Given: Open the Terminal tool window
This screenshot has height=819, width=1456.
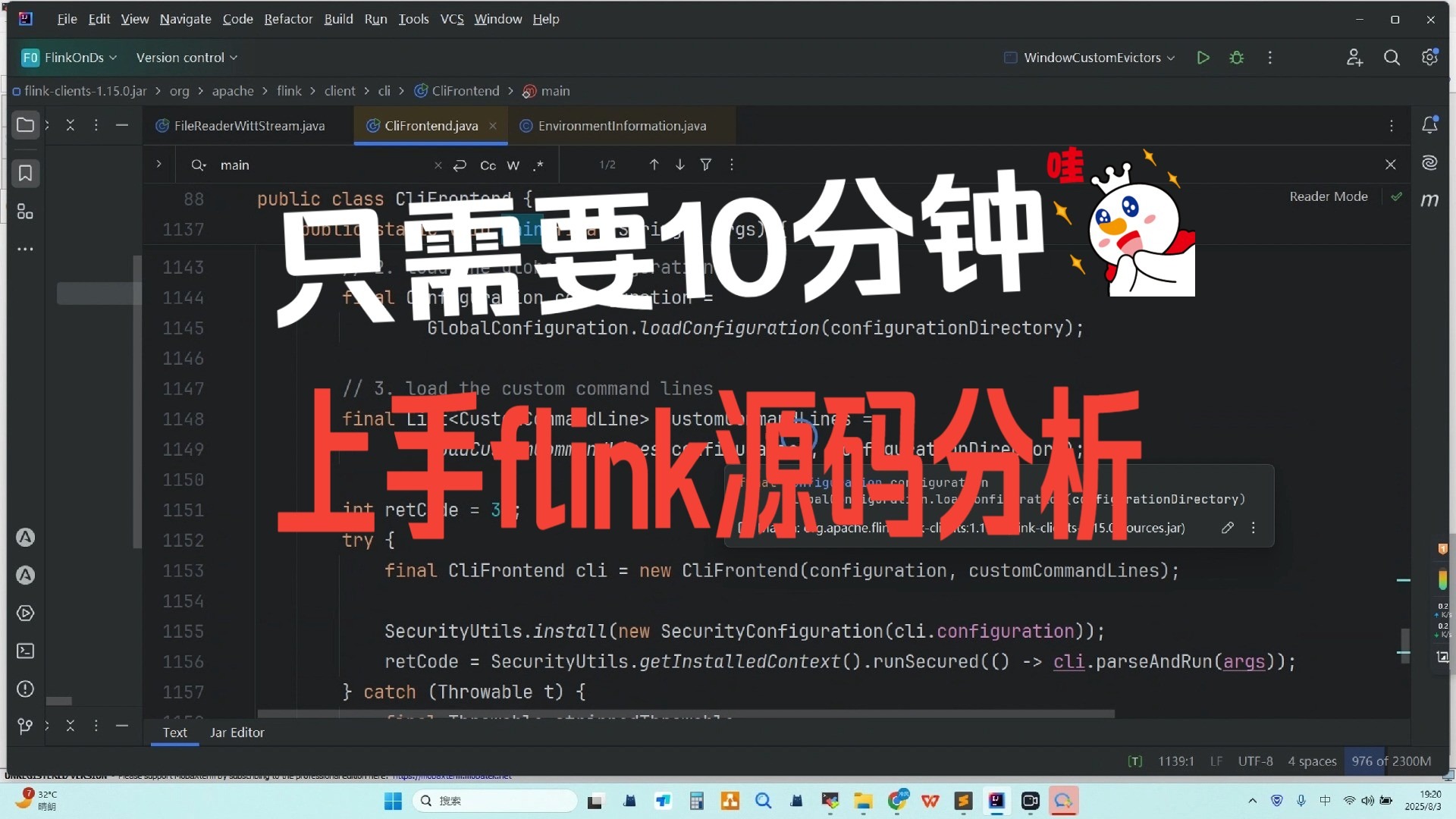Looking at the screenshot, I should 25,651.
